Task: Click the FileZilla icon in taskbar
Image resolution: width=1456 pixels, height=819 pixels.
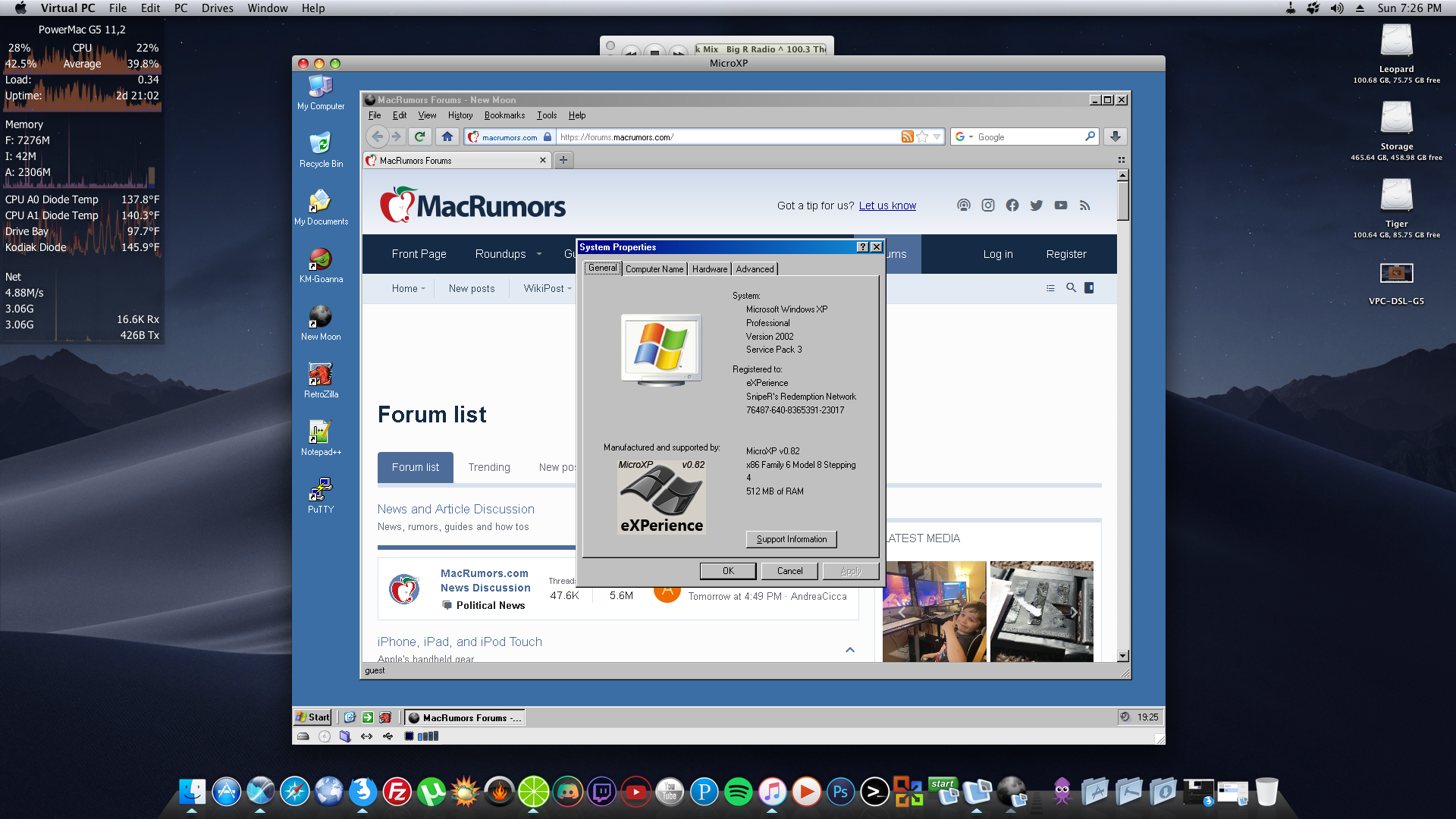Action: click(398, 792)
